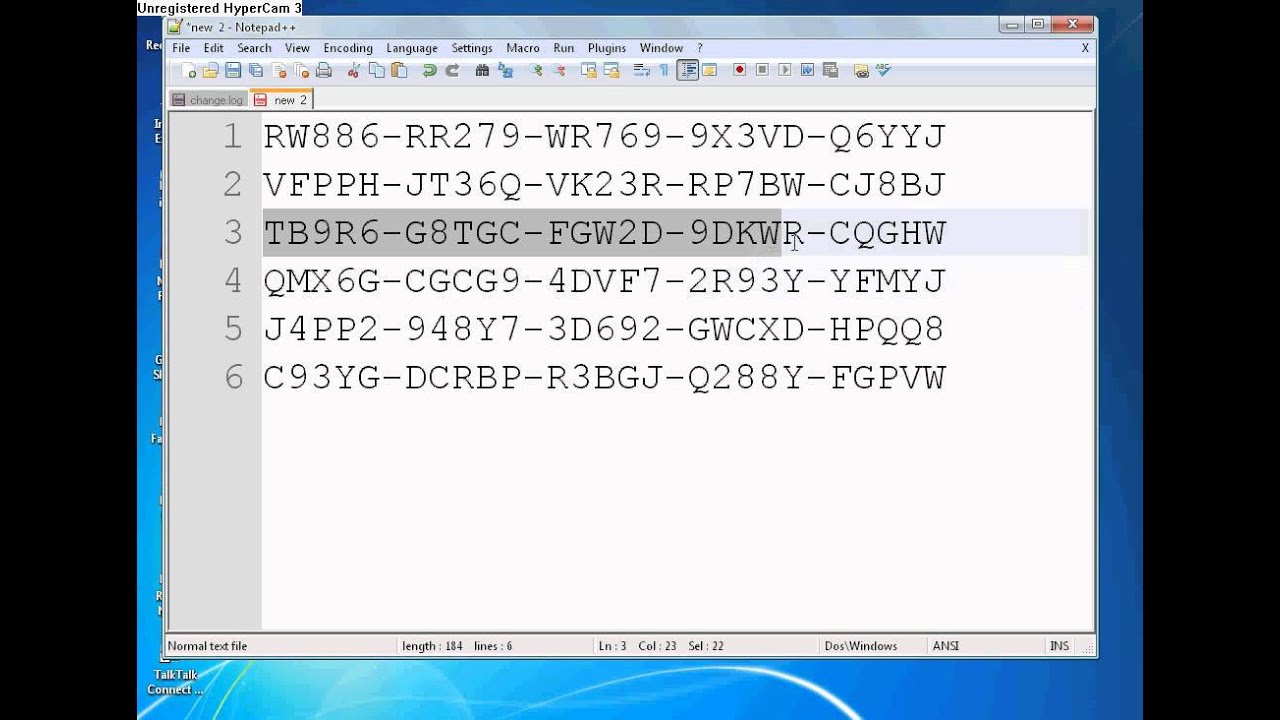Select the new 2 tab
The width and height of the screenshot is (1280, 720).
click(282, 99)
